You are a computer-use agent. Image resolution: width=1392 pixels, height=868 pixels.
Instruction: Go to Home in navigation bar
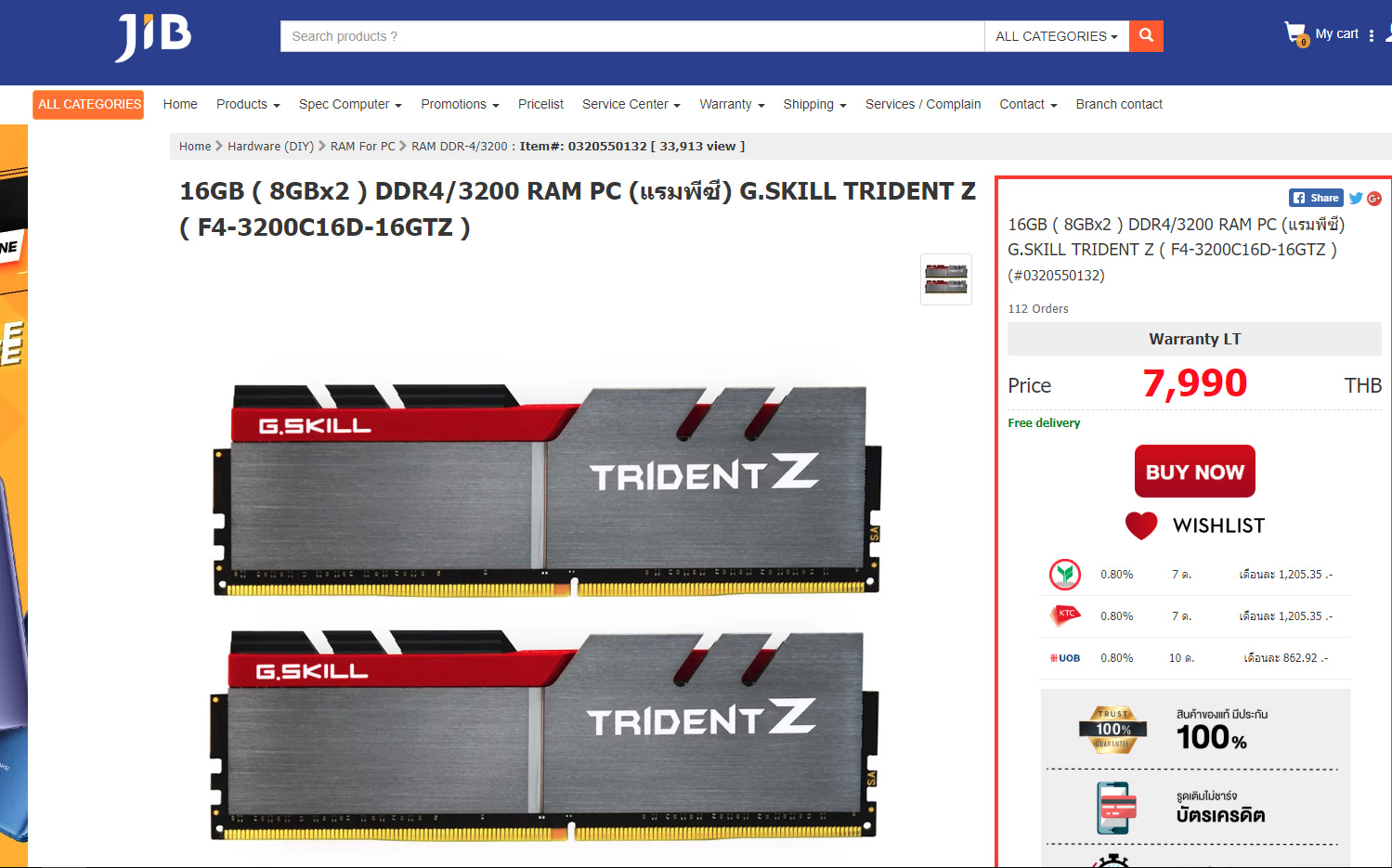tap(180, 104)
